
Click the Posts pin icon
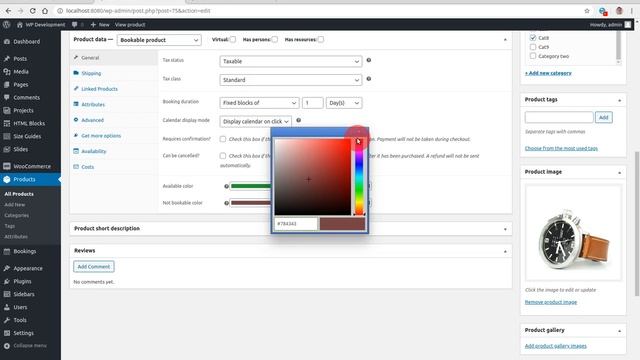tap(7, 59)
